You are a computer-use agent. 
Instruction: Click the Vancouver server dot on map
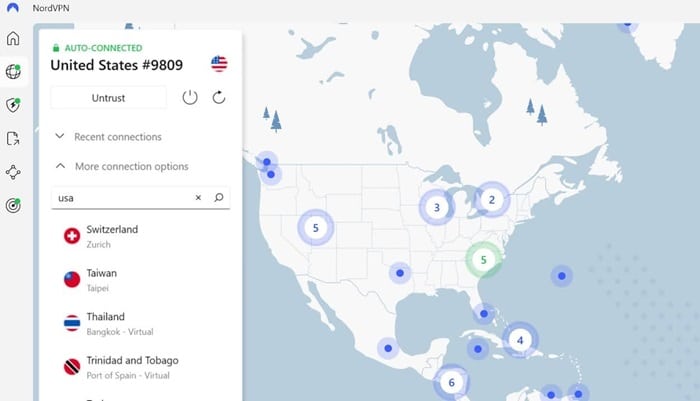pos(267,162)
